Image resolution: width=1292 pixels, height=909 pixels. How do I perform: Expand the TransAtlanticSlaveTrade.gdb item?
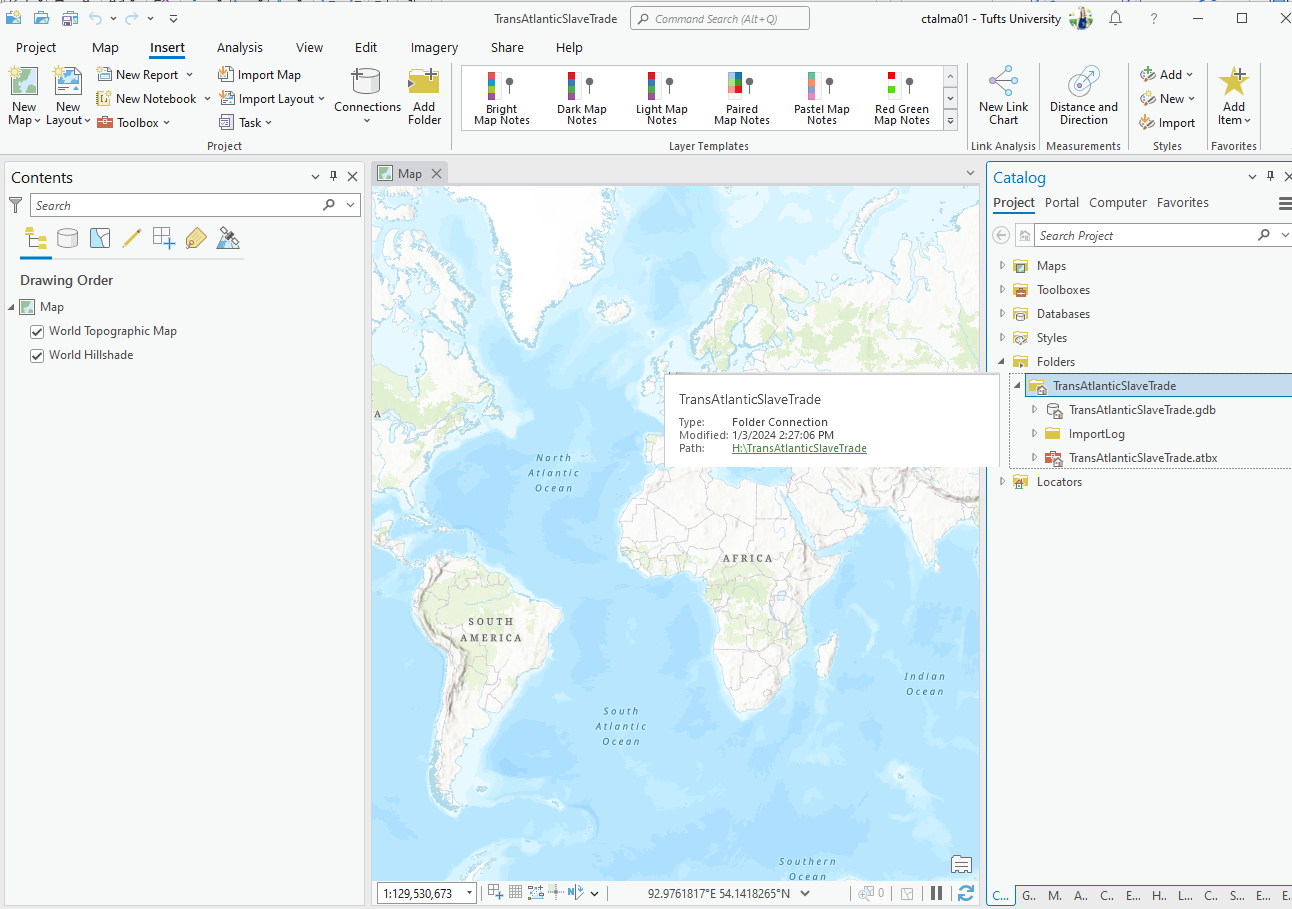(1035, 410)
